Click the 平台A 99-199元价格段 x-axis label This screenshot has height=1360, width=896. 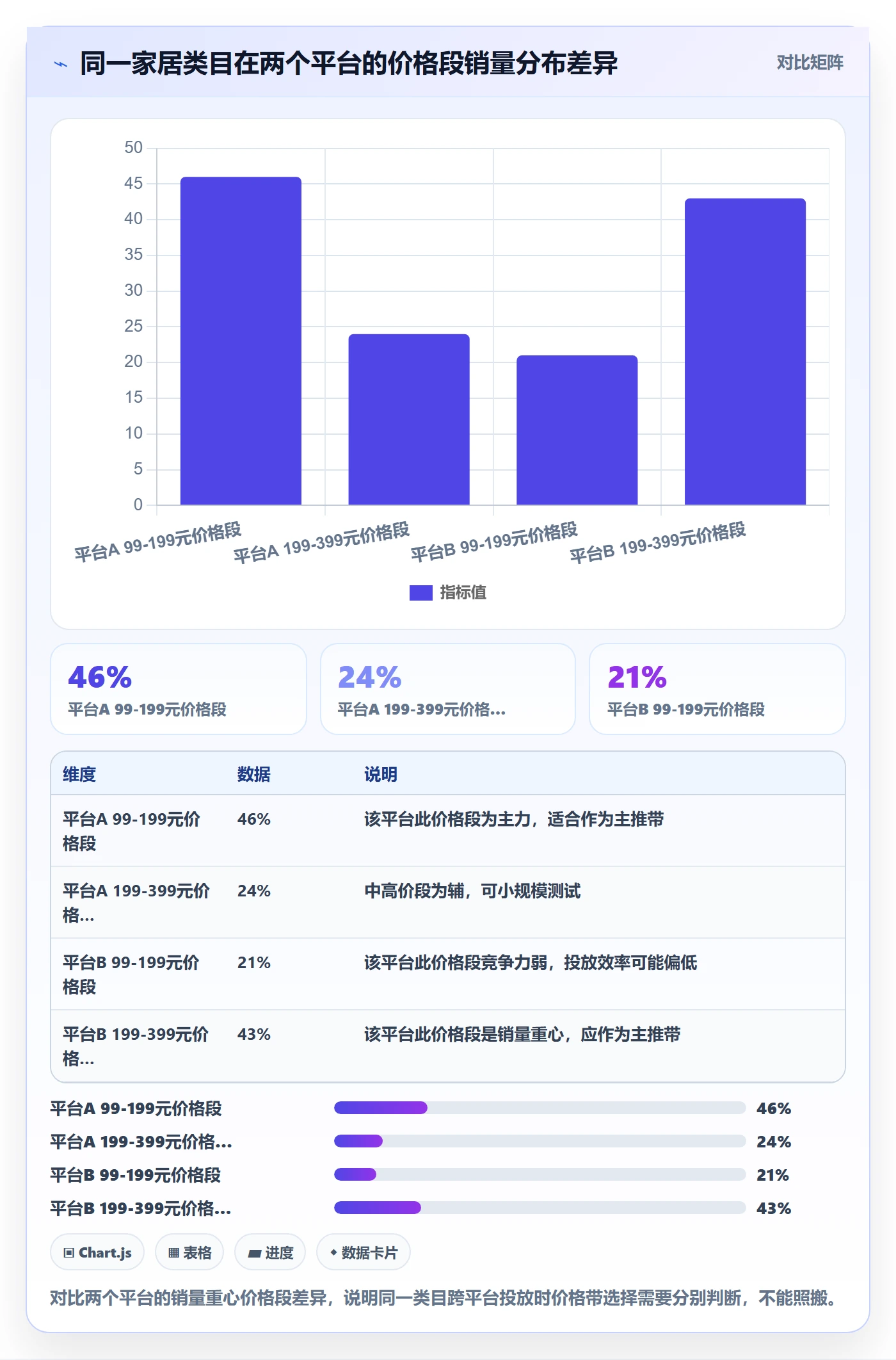pyautogui.click(x=157, y=542)
